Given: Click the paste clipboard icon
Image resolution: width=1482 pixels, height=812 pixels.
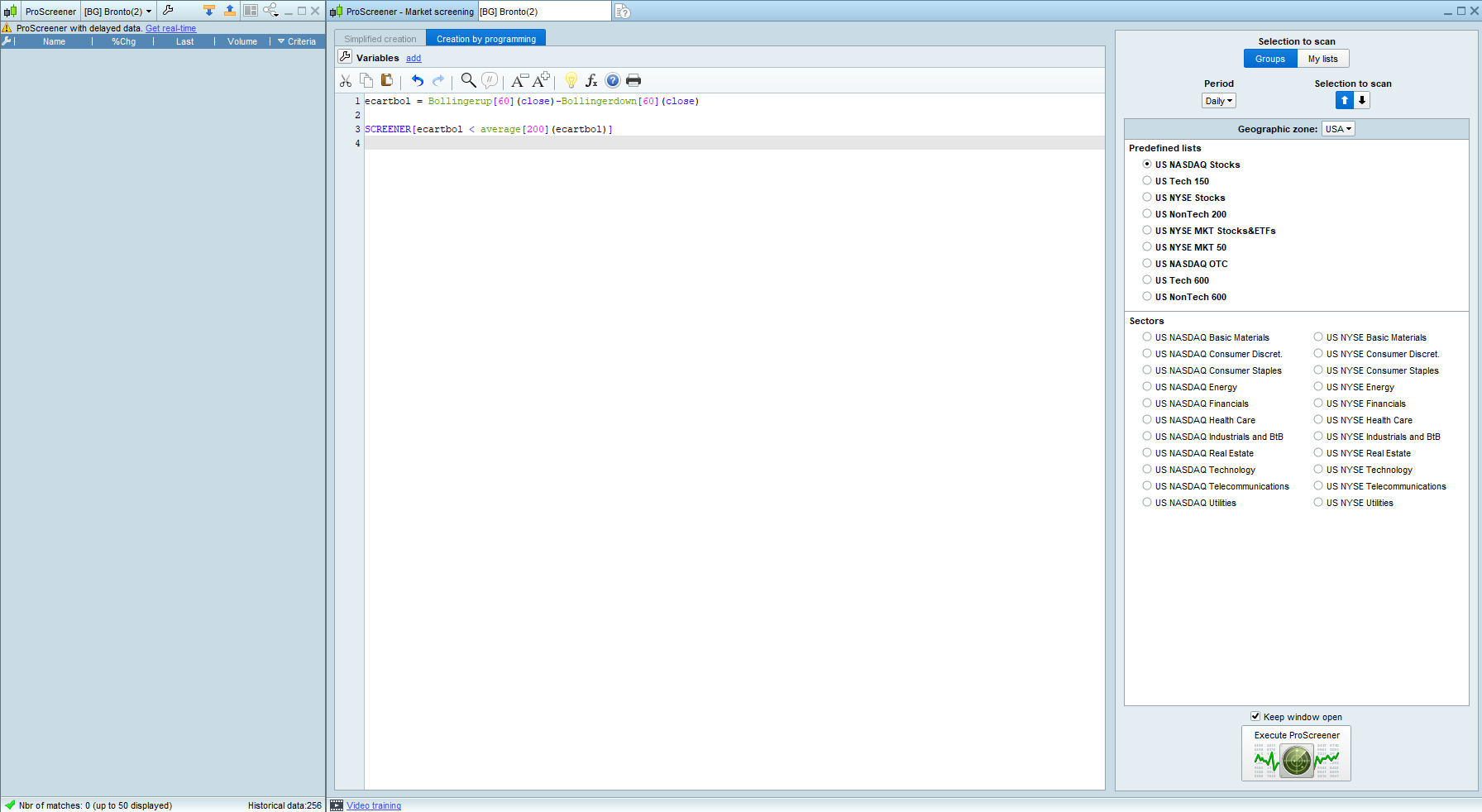Looking at the screenshot, I should pos(387,80).
